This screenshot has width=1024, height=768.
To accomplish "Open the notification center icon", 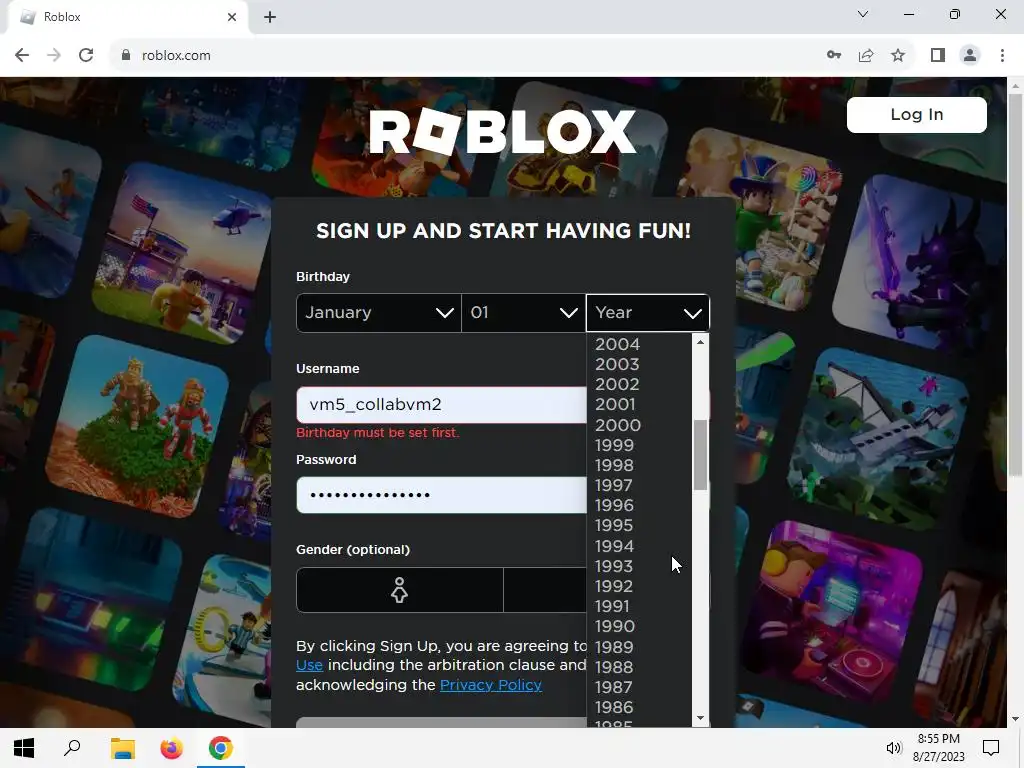I will click(991, 748).
